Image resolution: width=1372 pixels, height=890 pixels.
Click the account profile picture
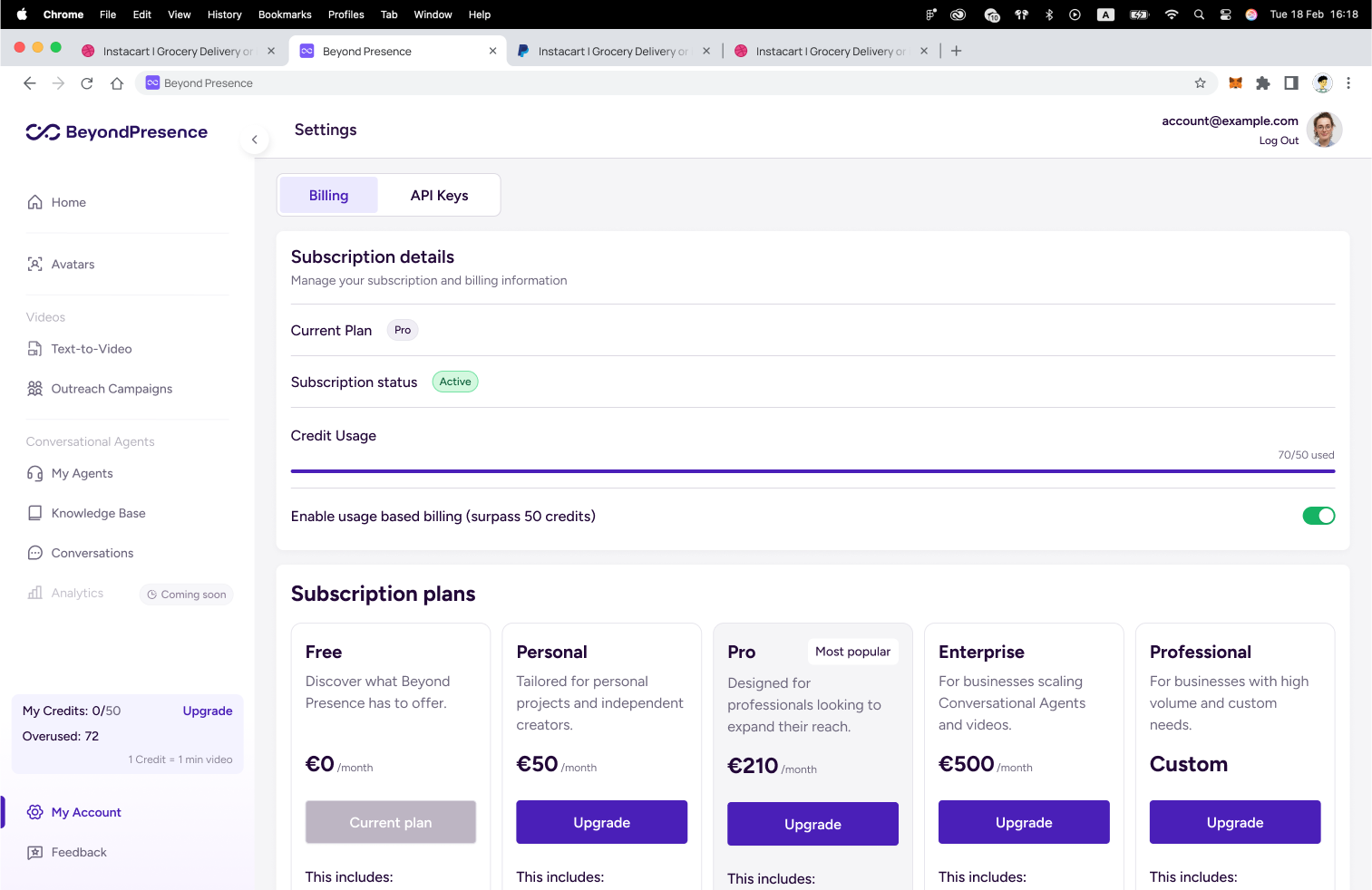coord(1325,130)
